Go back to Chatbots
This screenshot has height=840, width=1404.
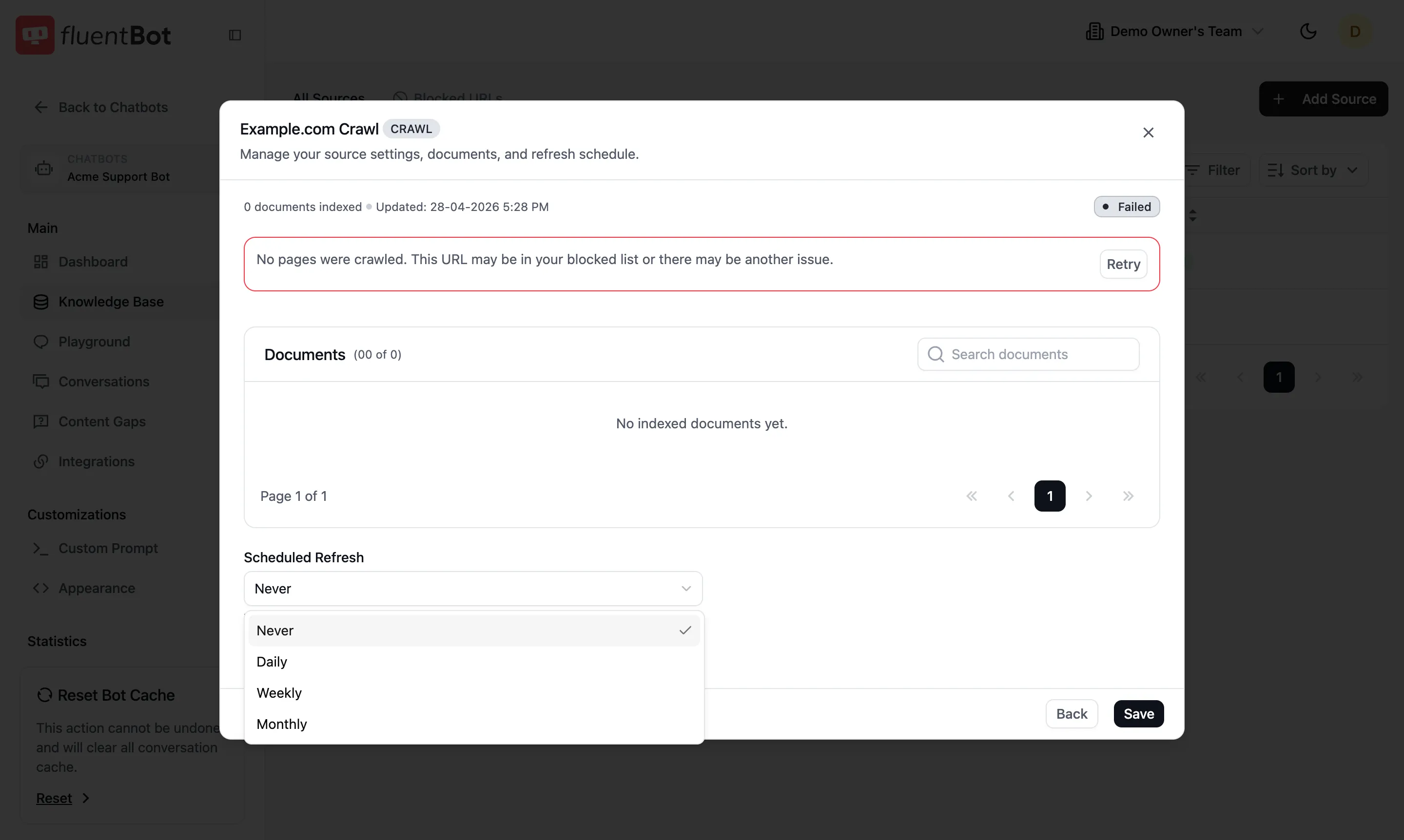(x=101, y=107)
